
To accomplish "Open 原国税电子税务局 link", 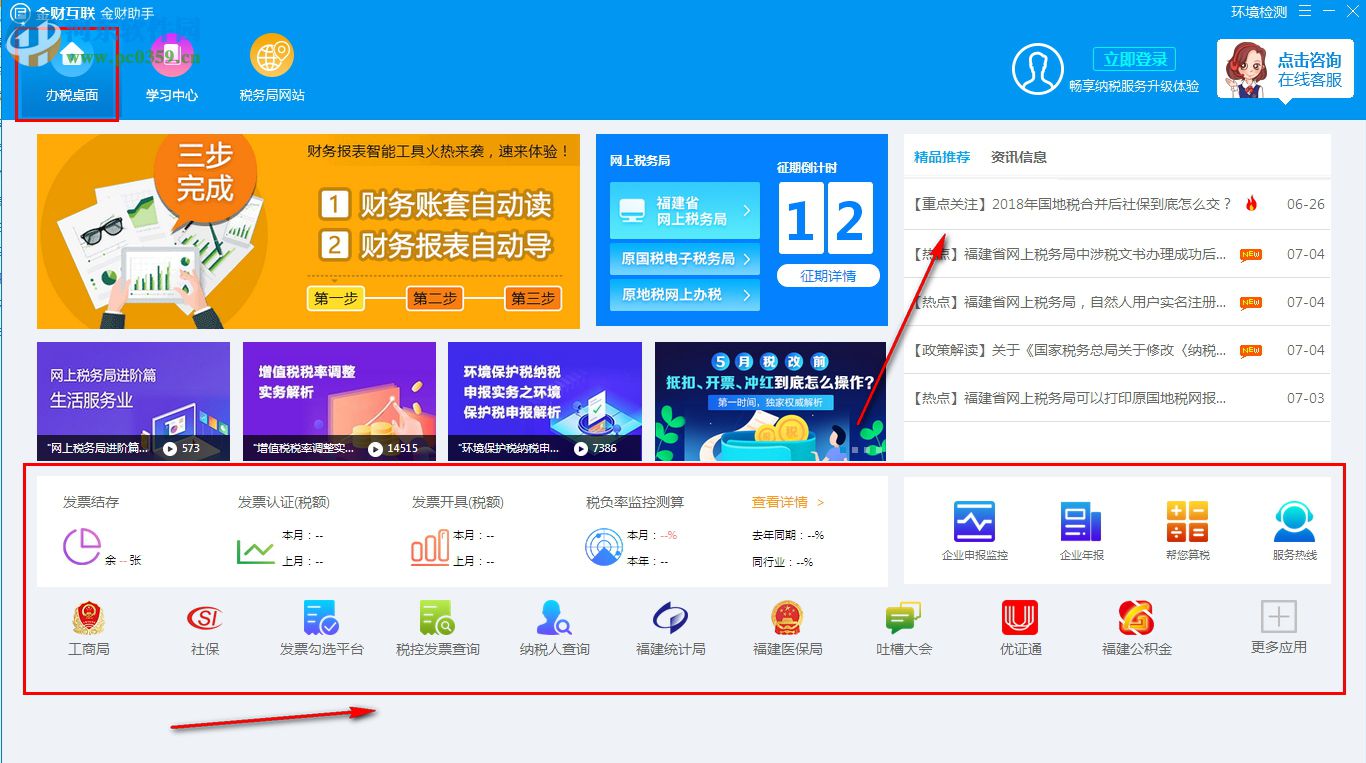I will tap(685, 259).
